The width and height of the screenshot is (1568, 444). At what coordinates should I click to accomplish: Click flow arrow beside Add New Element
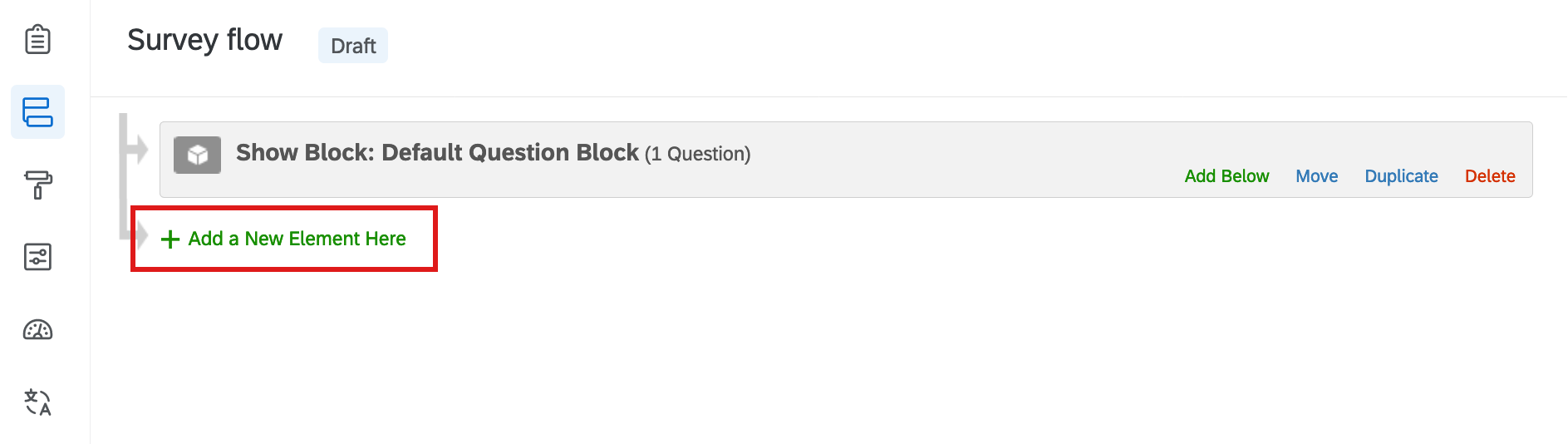[x=139, y=235]
